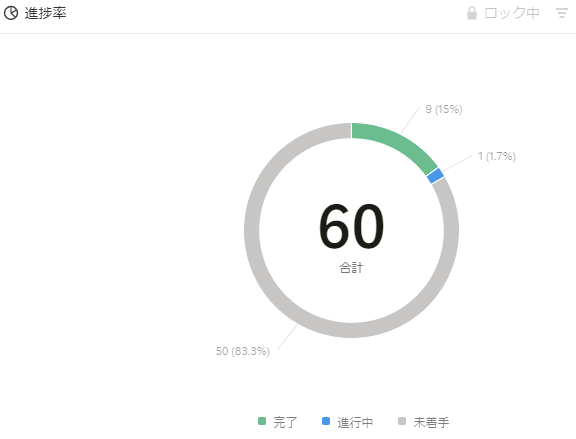Click the pie chart icon beside 進捗率
This screenshot has height=439, width=576.
(11, 13)
